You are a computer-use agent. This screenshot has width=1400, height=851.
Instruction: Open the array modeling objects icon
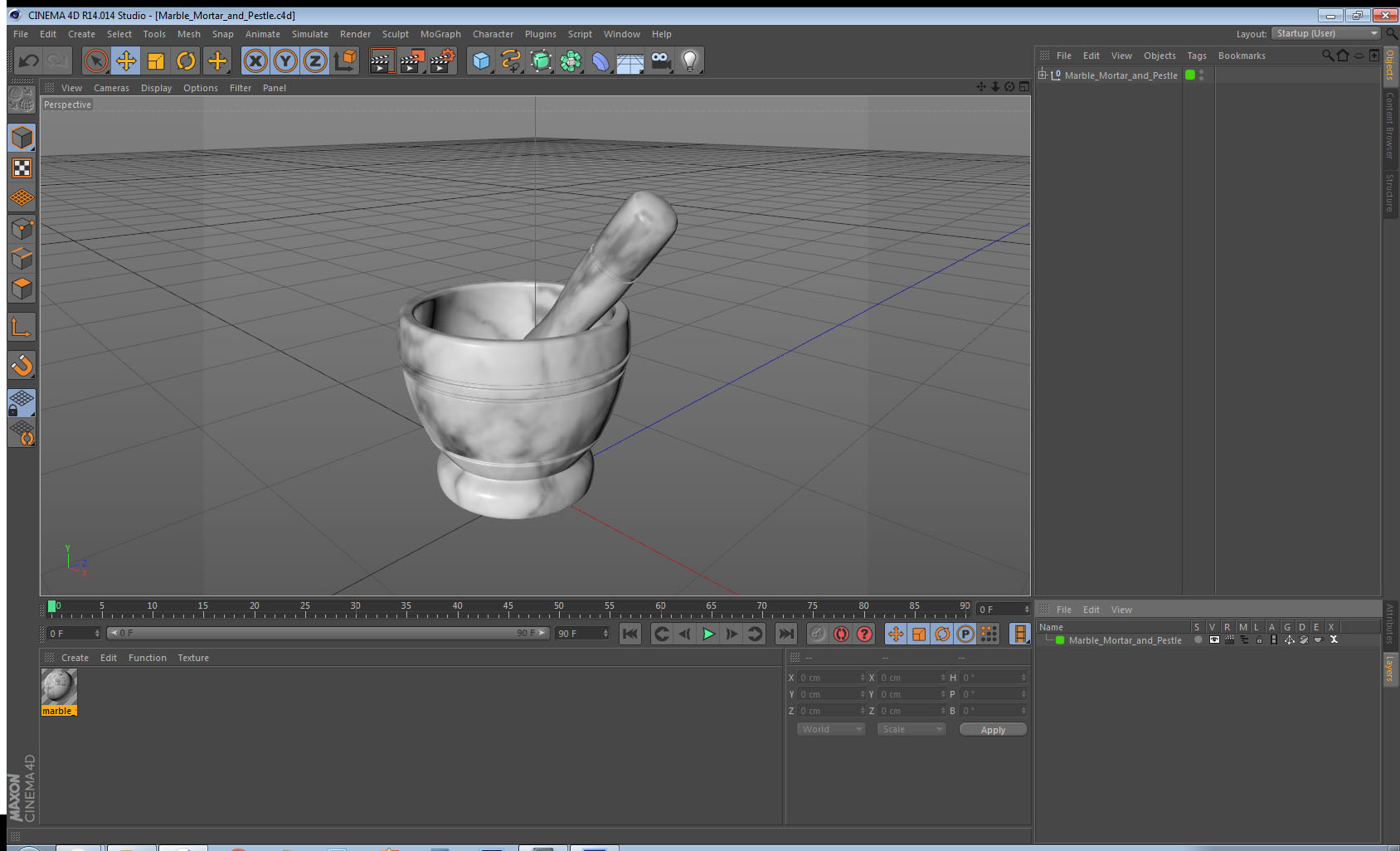[571, 61]
